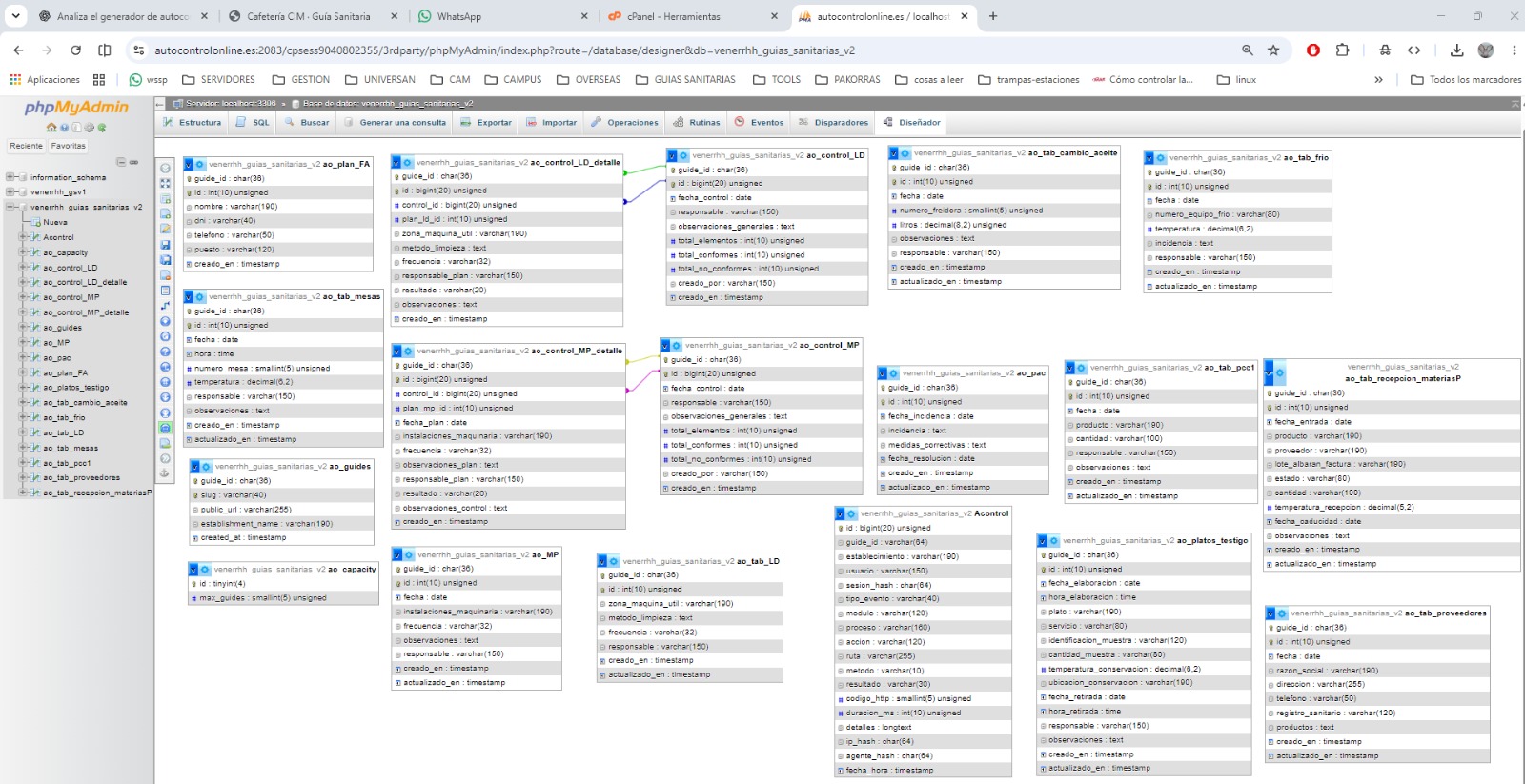Screen dimensions: 1525x784
Task: Toggle the highlighted relationship lines button
Action: pos(165,428)
